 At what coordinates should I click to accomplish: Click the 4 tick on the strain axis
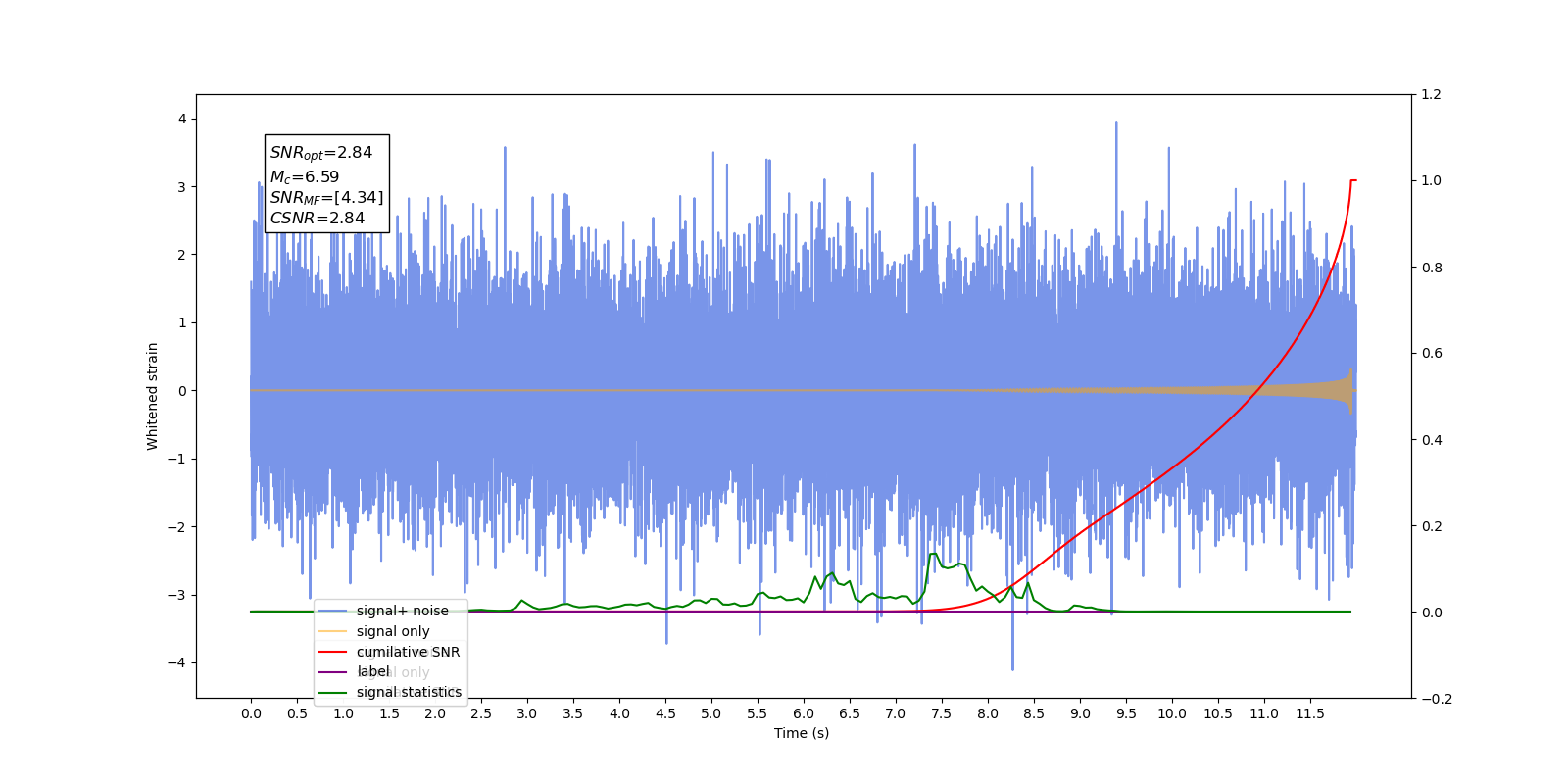coord(182,119)
